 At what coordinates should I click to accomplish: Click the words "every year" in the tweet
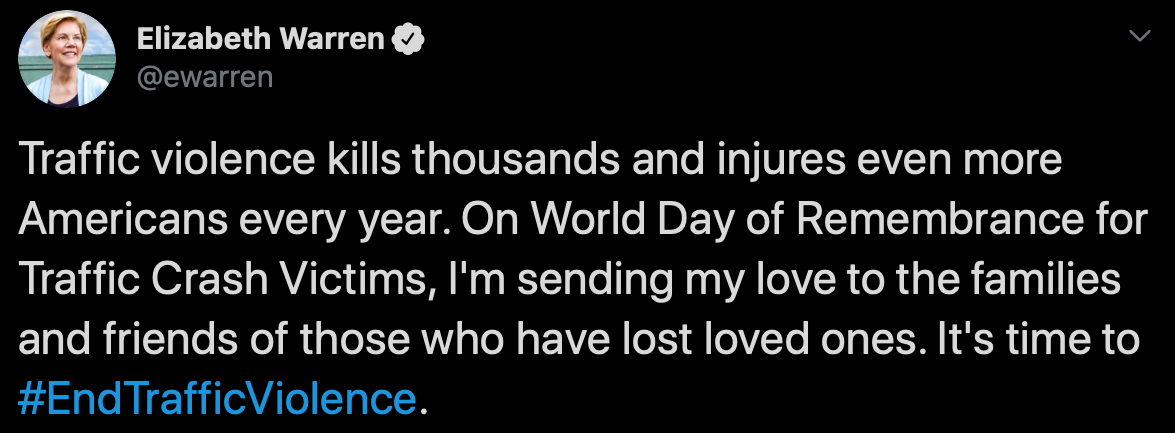pos(370,222)
